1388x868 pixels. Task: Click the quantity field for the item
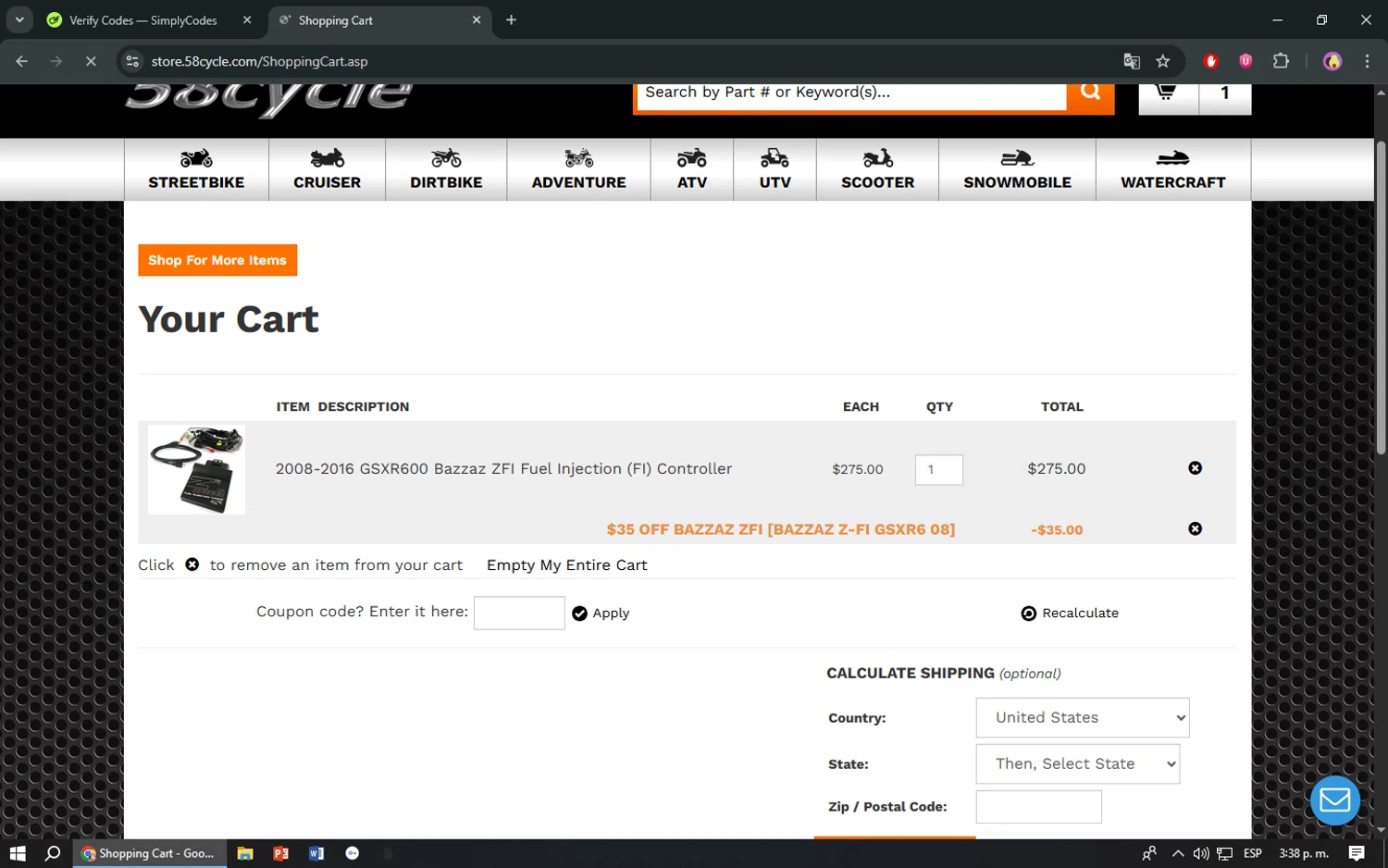tap(938, 469)
